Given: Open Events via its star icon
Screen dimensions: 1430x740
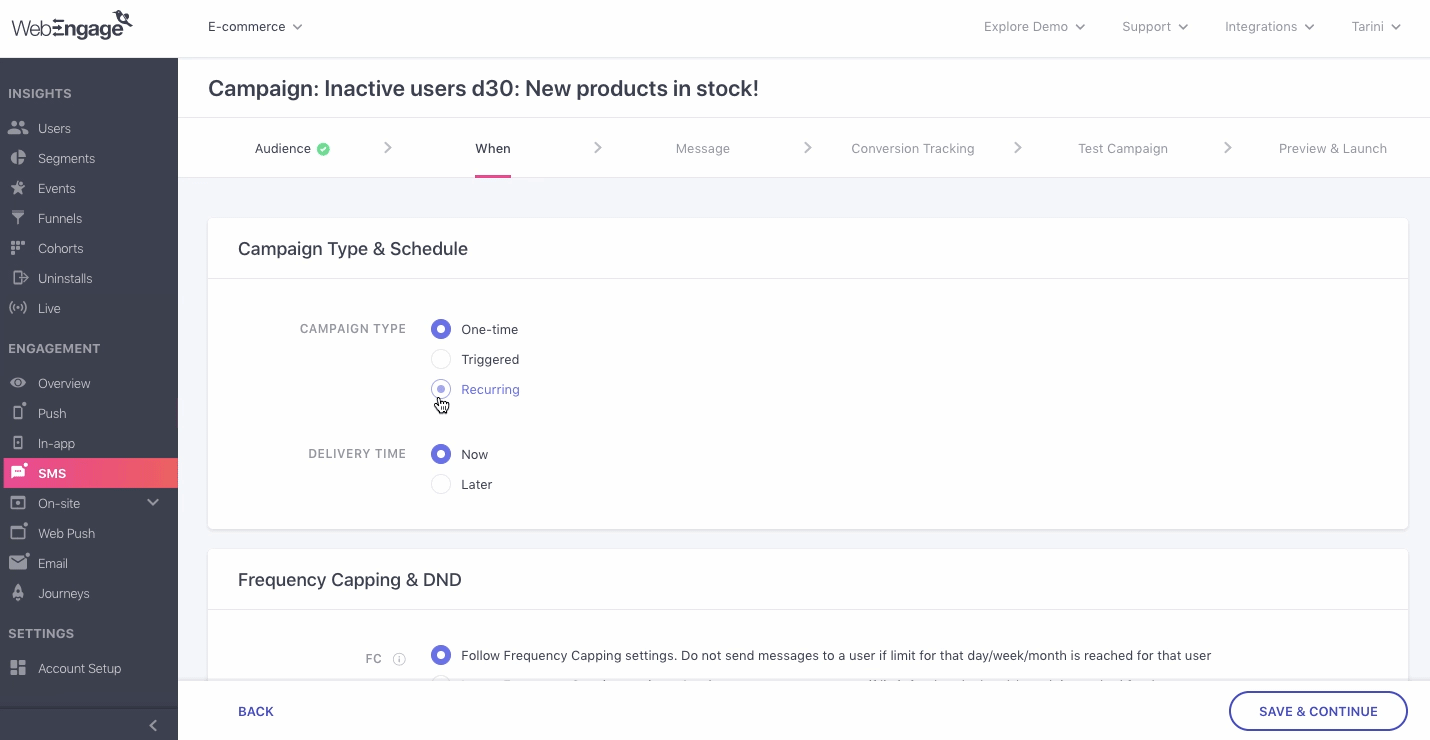Looking at the screenshot, I should tap(18, 188).
